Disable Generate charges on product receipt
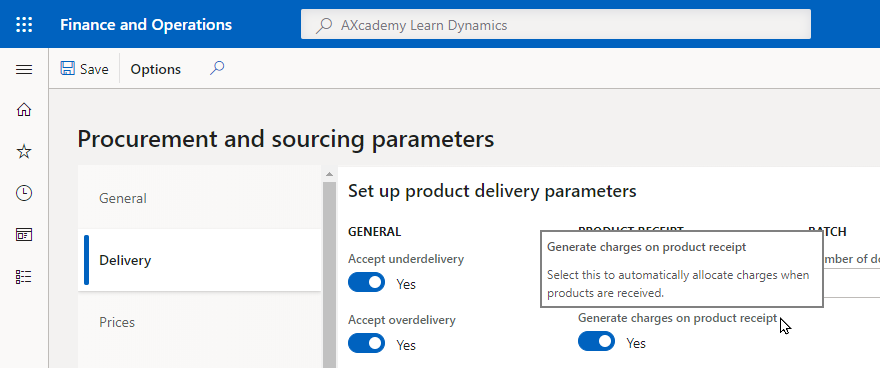This screenshot has width=880, height=368. point(597,341)
